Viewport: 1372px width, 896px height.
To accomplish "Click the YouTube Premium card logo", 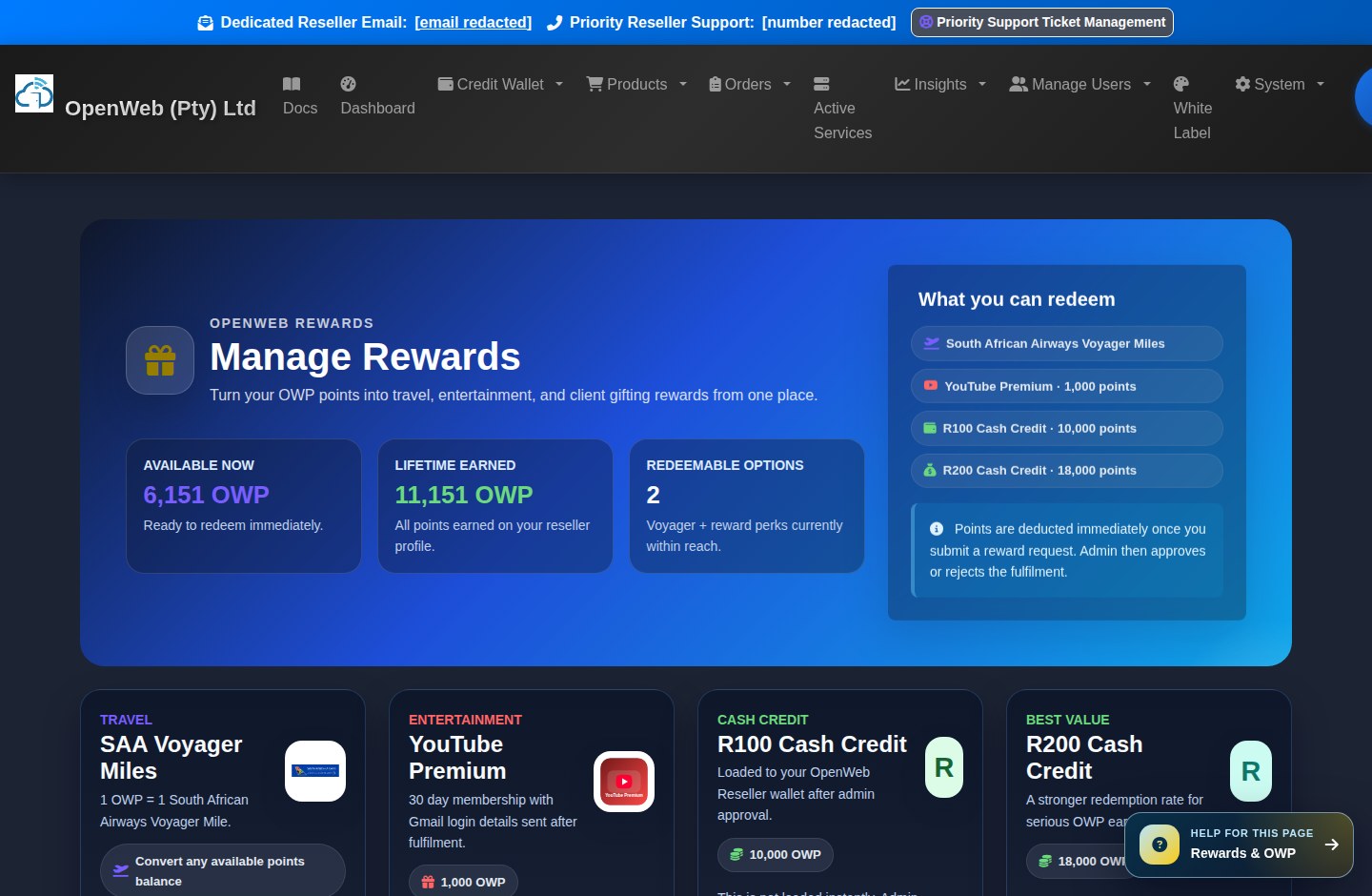I will [x=624, y=782].
